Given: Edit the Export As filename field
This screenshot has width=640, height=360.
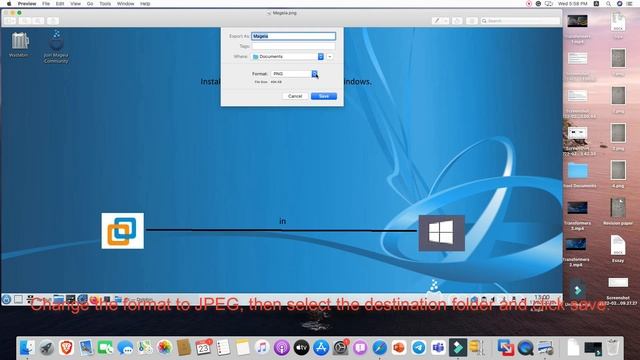Looking at the screenshot, I should (293, 36).
